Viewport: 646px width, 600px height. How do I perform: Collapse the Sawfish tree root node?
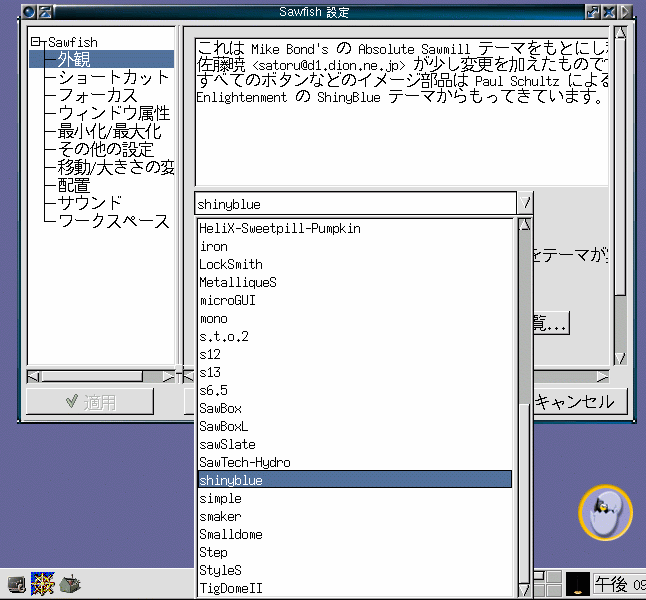tap(36, 41)
